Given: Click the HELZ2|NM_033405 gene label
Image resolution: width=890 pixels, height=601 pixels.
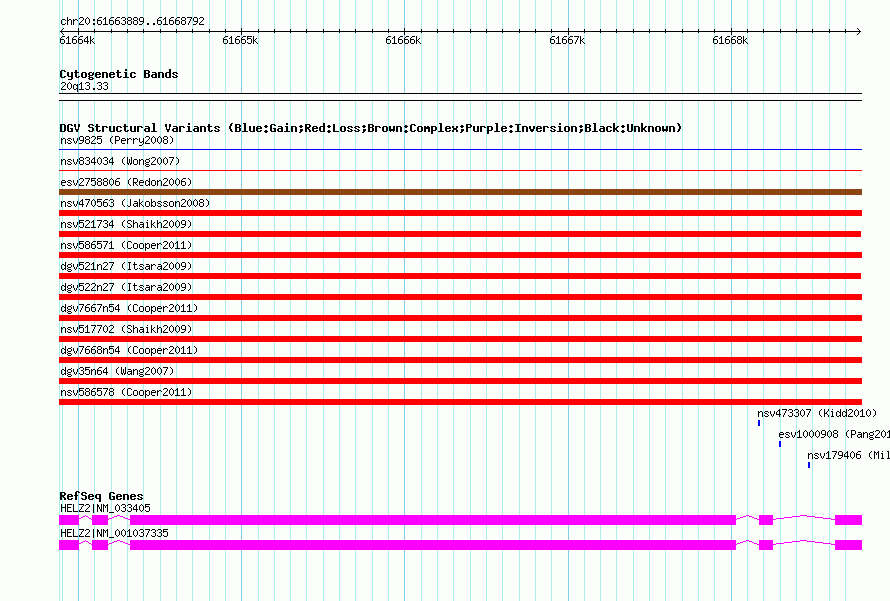Looking at the screenshot, I should click(105, 508).
